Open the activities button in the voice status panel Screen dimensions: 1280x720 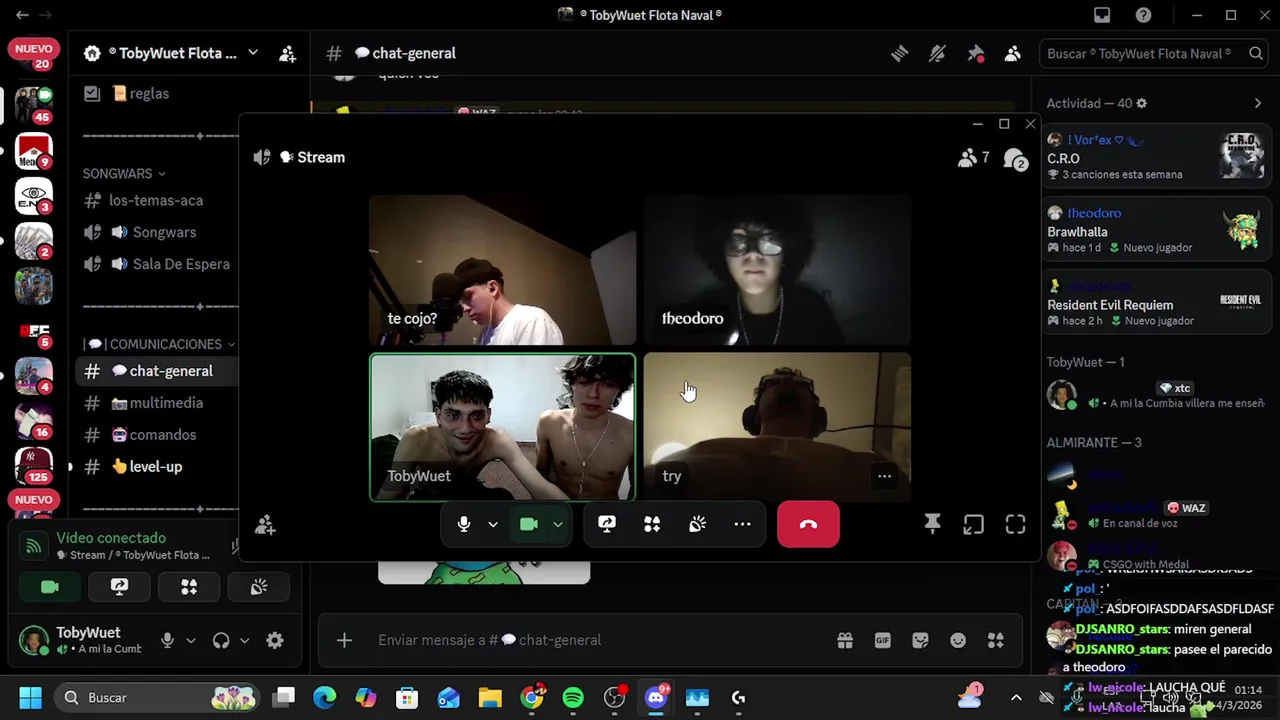(189, 587)
